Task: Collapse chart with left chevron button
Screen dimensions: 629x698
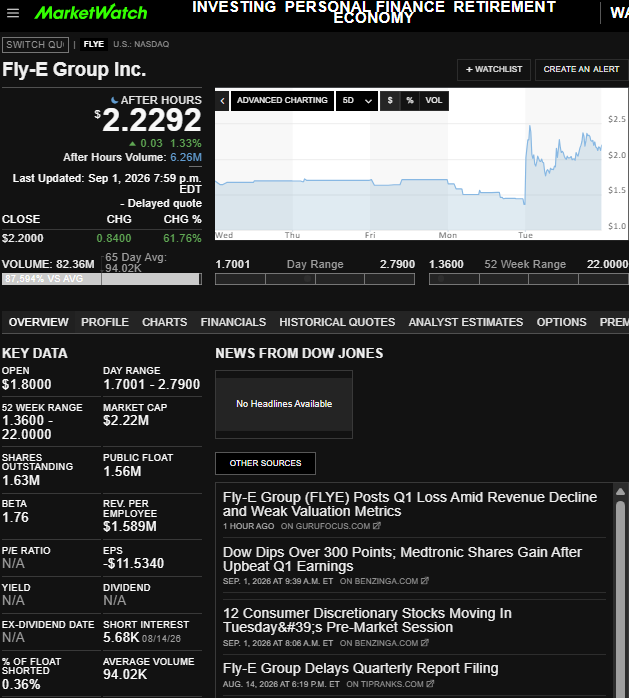Action: pos(222,101)
